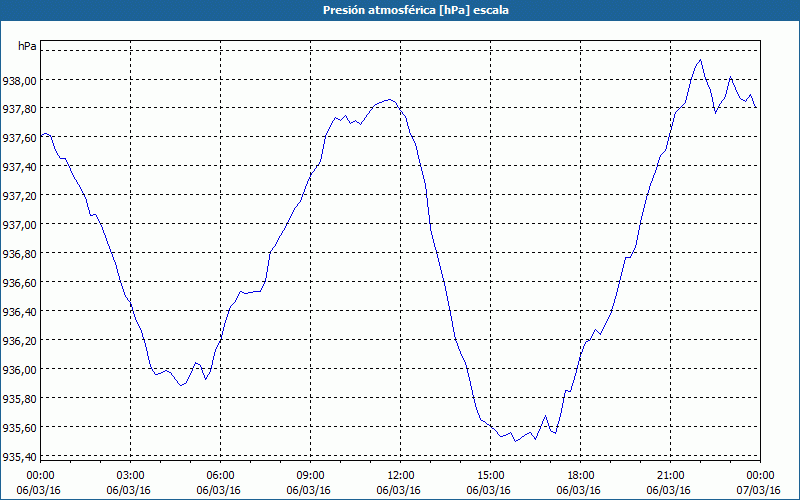Click the 07/03/16 date label
The width and height of the screenshot is (800, 500).
click(x=759, y=490)
